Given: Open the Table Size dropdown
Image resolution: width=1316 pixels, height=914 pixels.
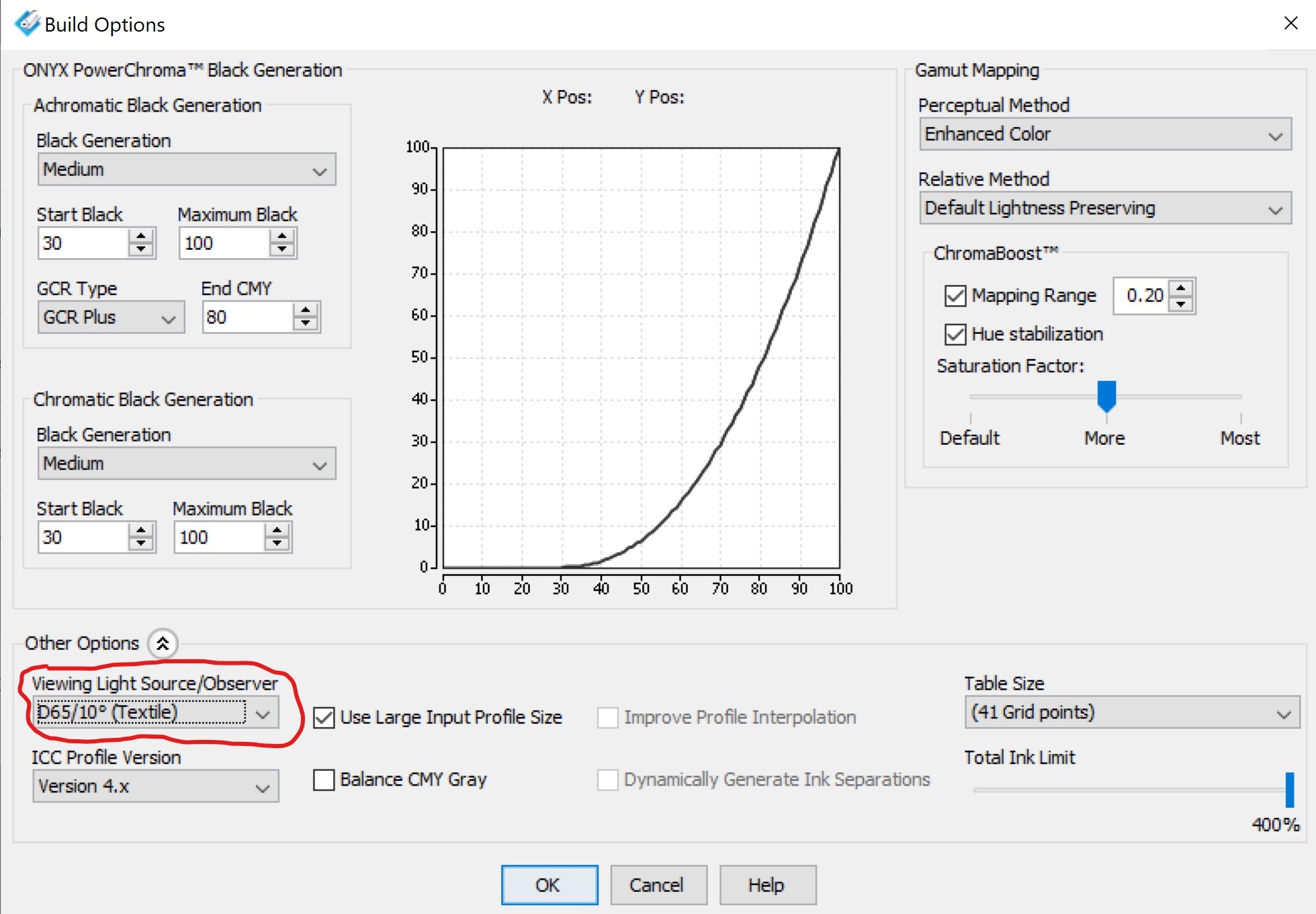Looking at the screenshot, I should point(1131,712).
